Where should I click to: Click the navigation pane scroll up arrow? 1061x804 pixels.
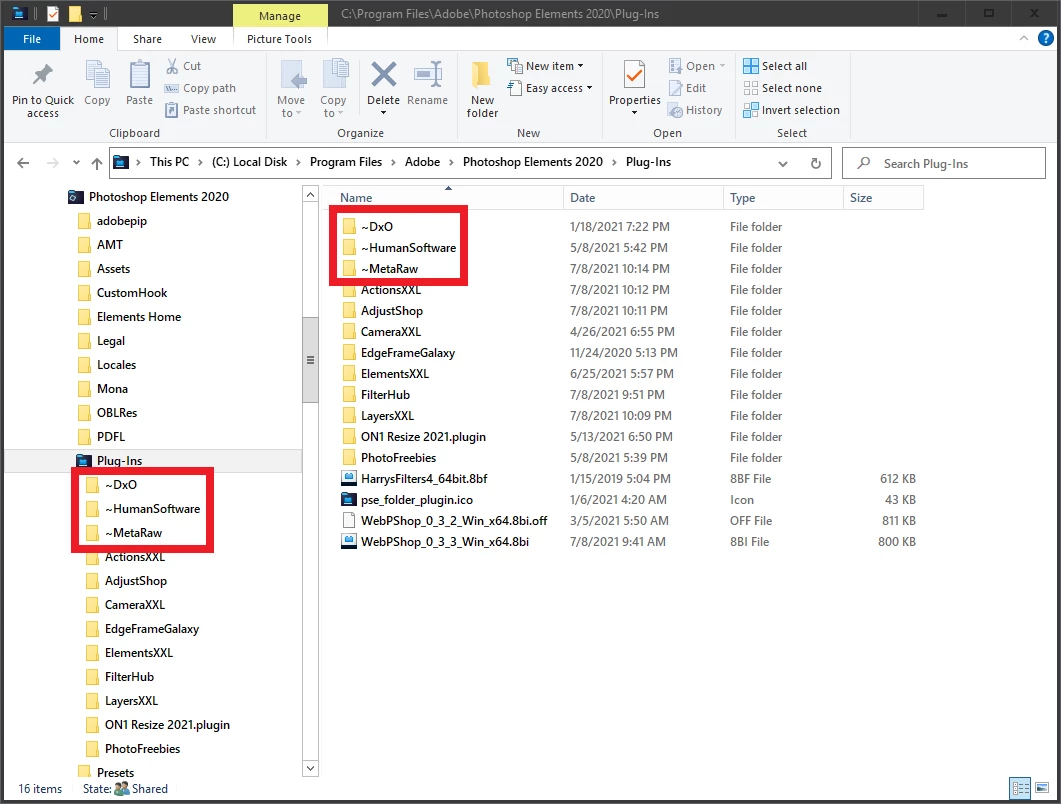[x=310, y=195]
